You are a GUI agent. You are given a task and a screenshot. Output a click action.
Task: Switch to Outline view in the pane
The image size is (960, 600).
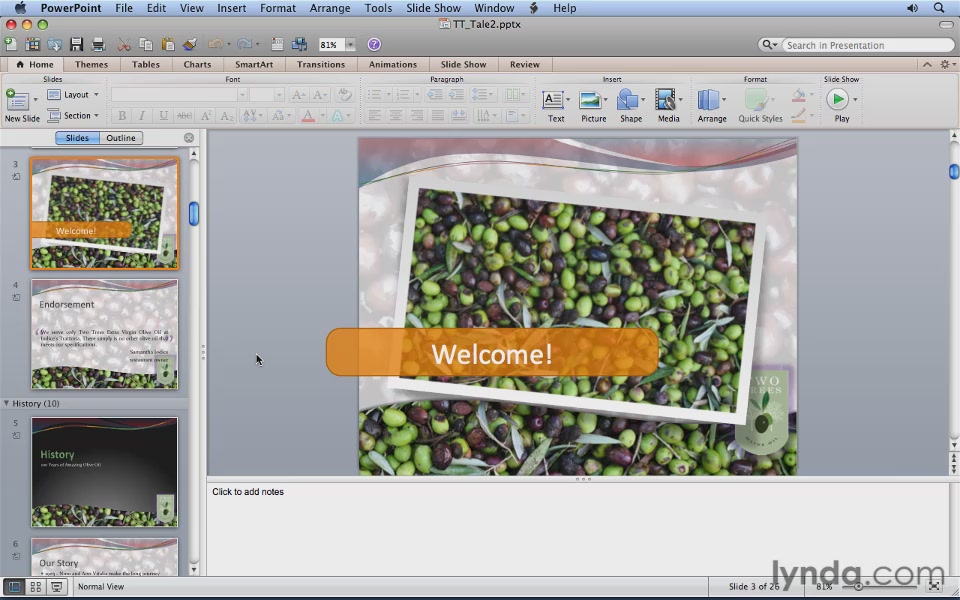pyautogui.click(x=121, y=138)
